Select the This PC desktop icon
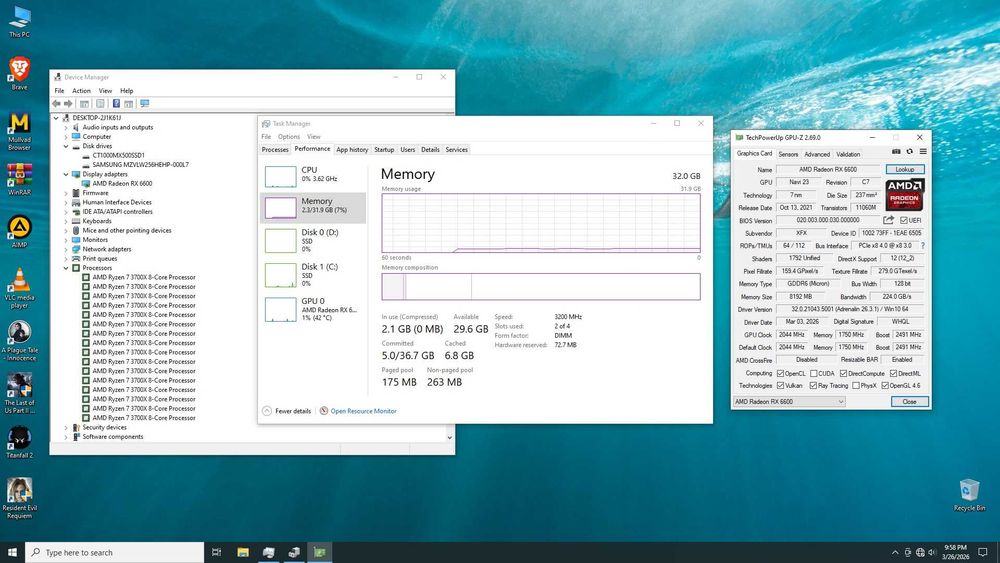This screenshot has height=563, width=1000. click(19, 21)
